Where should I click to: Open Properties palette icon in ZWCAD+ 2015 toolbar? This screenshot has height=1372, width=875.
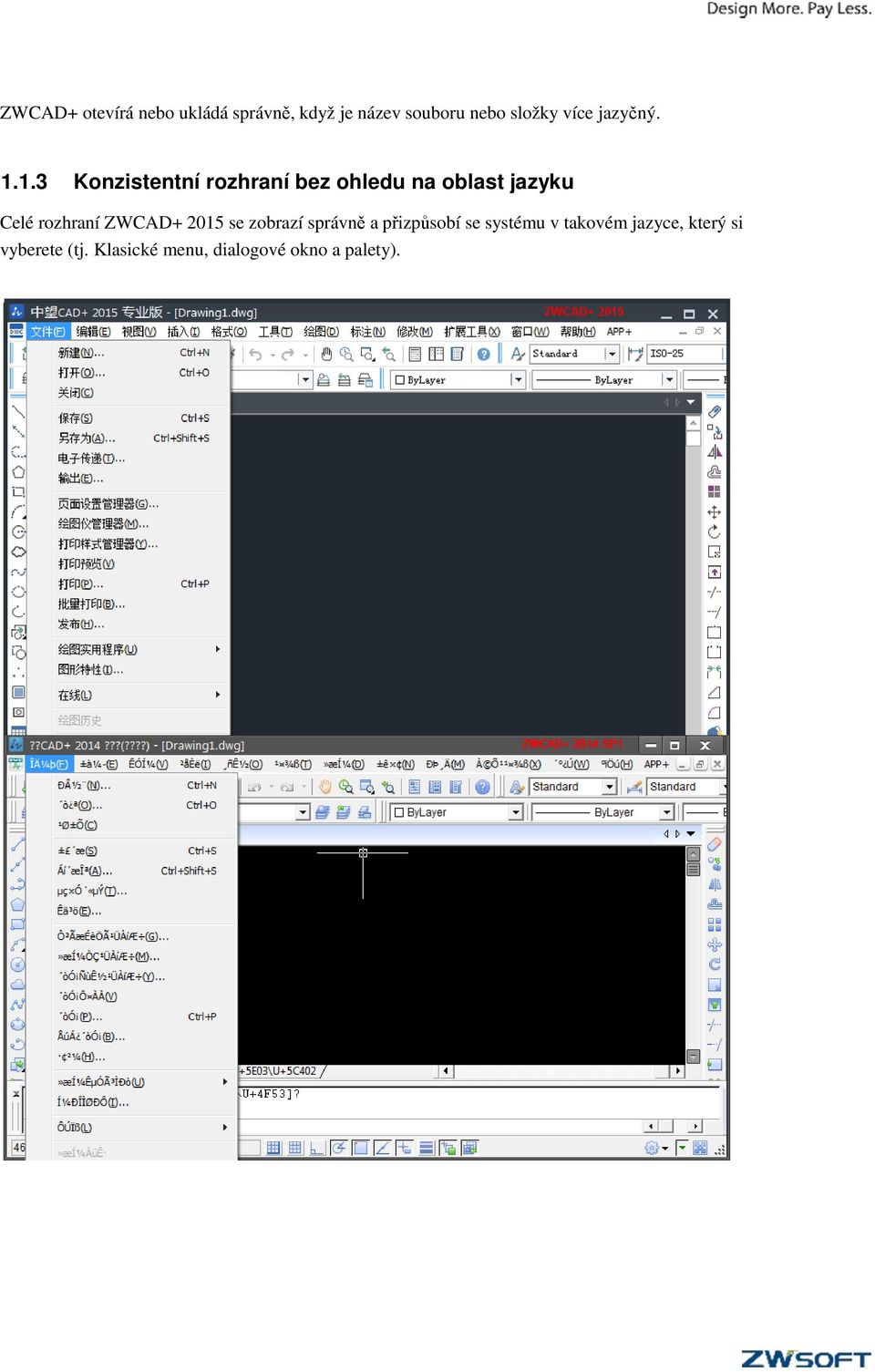416,354
